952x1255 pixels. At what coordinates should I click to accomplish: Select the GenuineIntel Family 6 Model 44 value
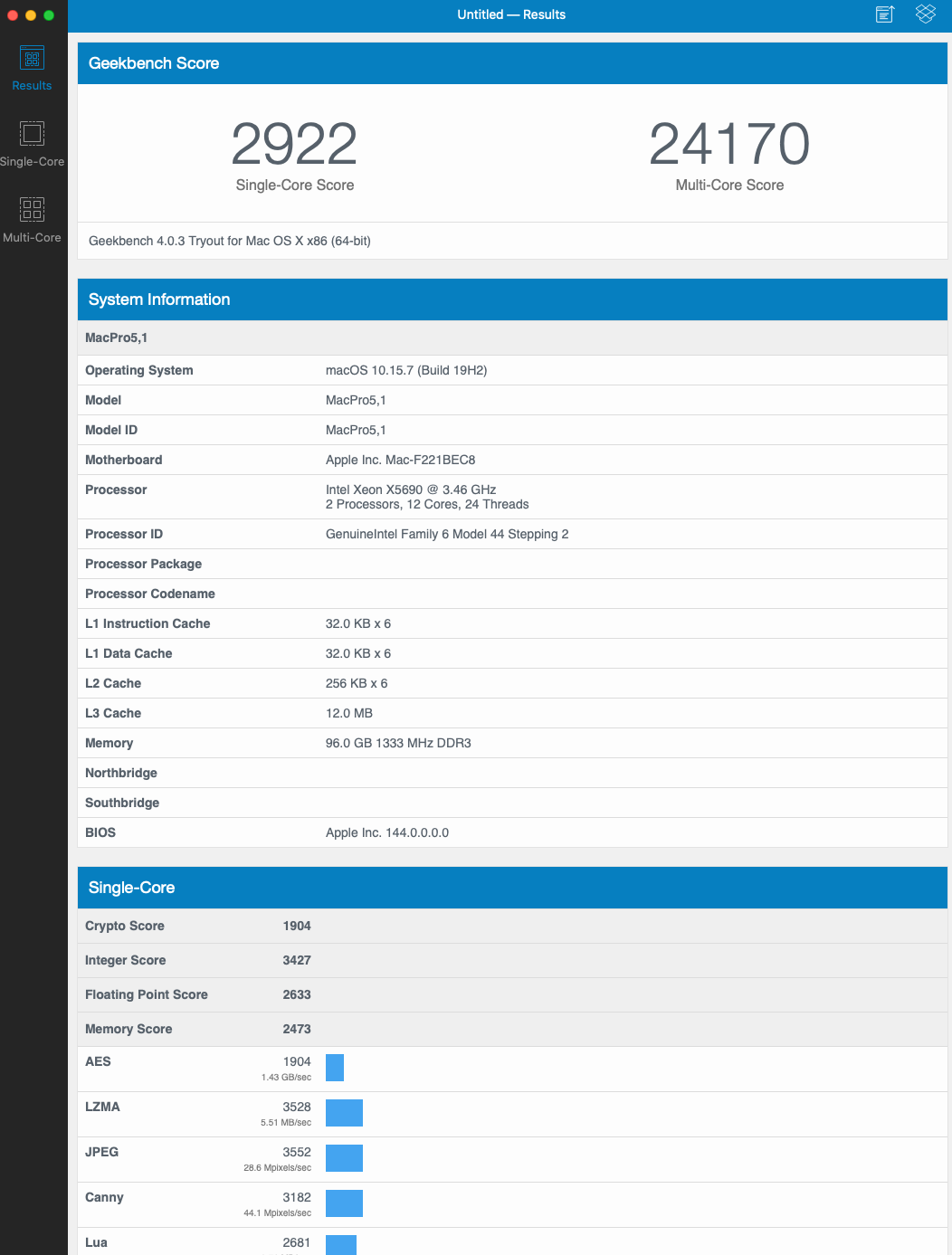click(x=447, y=534)
